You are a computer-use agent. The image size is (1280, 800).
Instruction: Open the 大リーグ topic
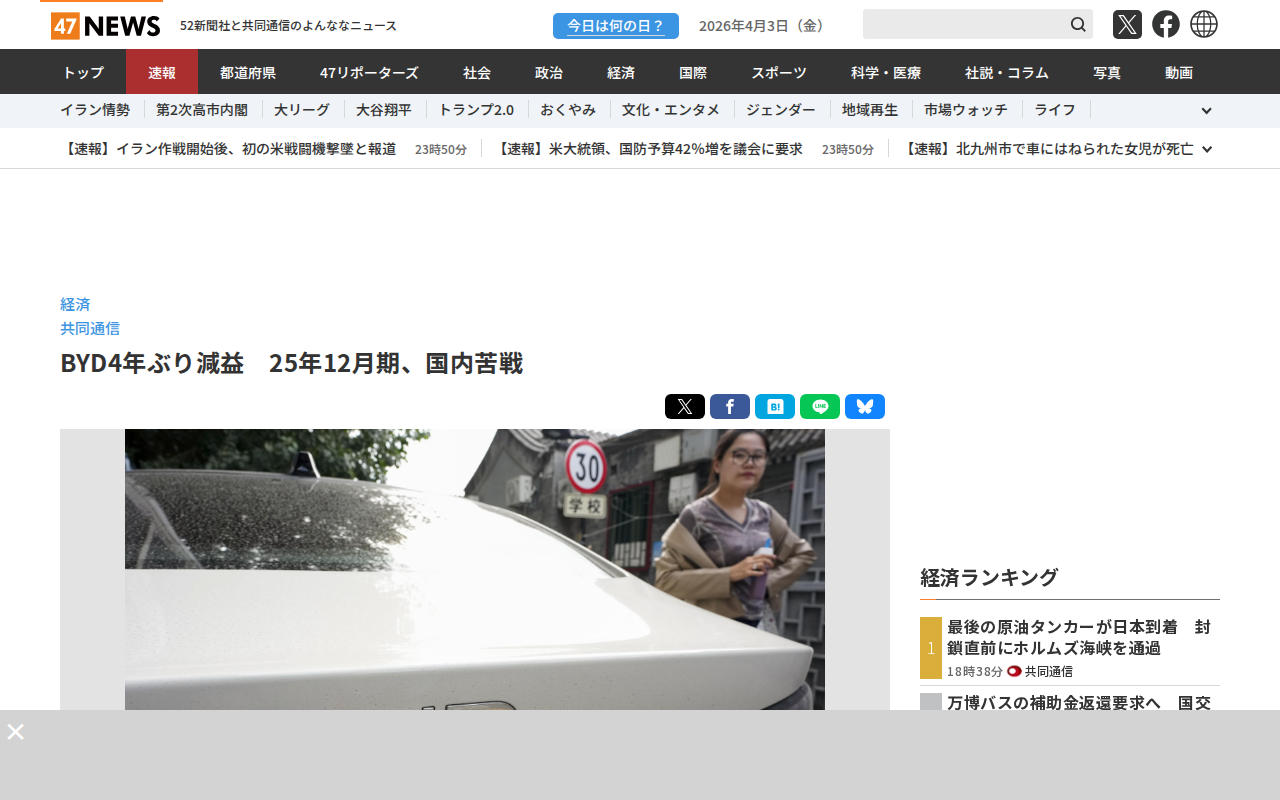coord(302,110)
